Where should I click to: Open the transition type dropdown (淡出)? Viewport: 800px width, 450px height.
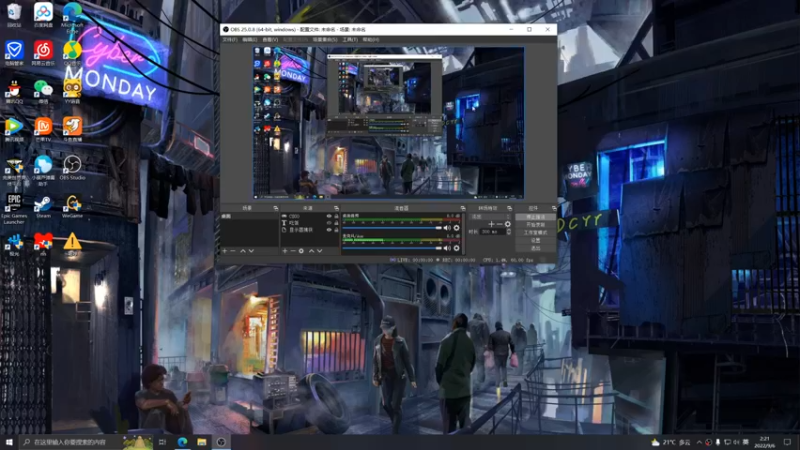tap(490, 216)
